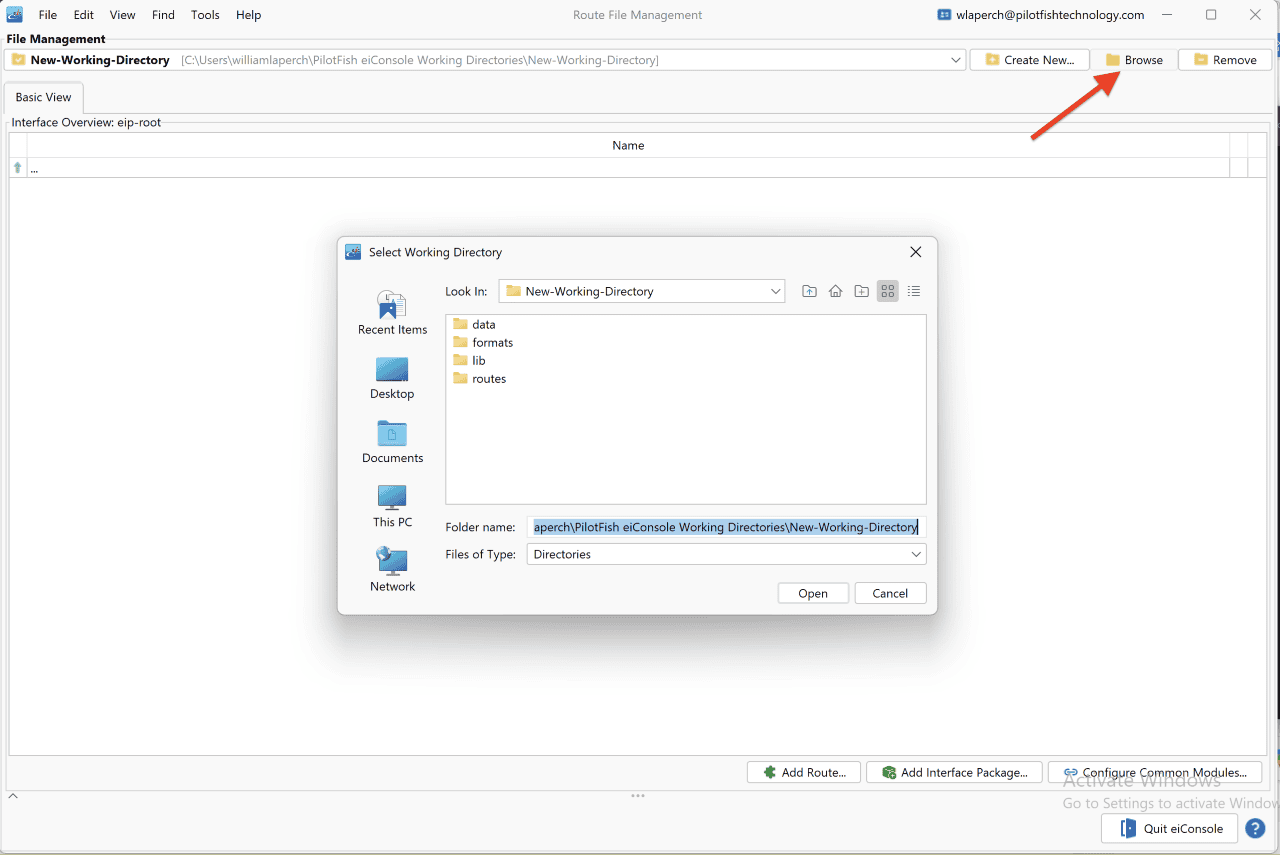Open This PC location

point(392,506)
